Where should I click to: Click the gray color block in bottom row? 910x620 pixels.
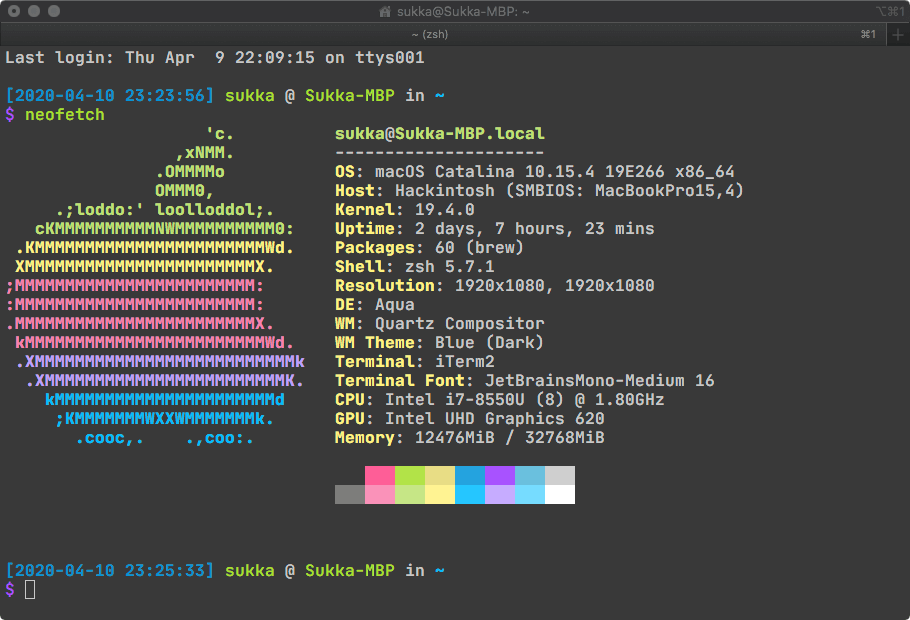[x=350, y=495]
